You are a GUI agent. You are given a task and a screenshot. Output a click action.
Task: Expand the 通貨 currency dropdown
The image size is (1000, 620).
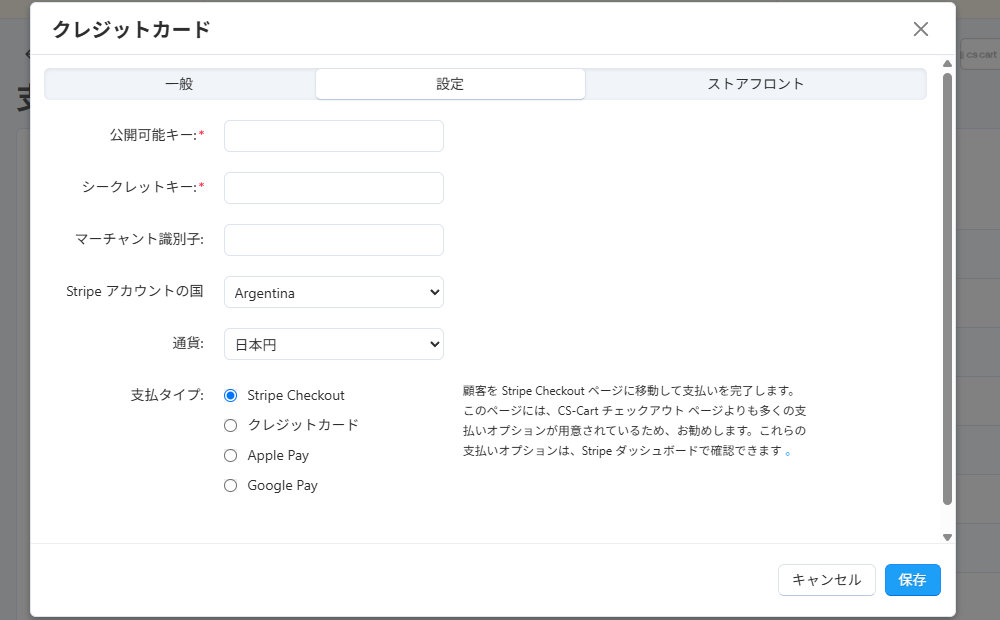click(x=333, y=344)
